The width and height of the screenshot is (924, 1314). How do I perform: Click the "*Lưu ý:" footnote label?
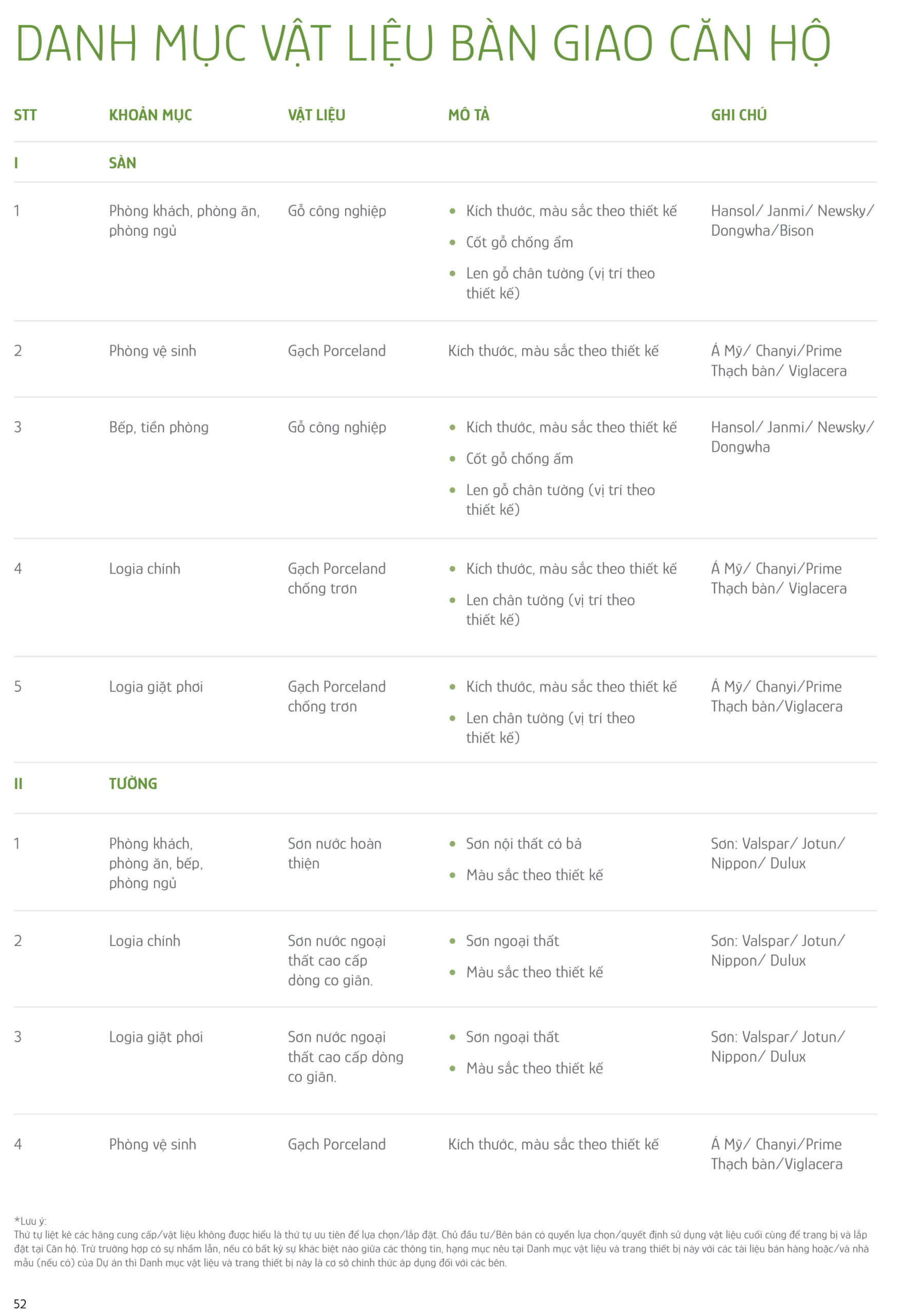click(30, 1222)
